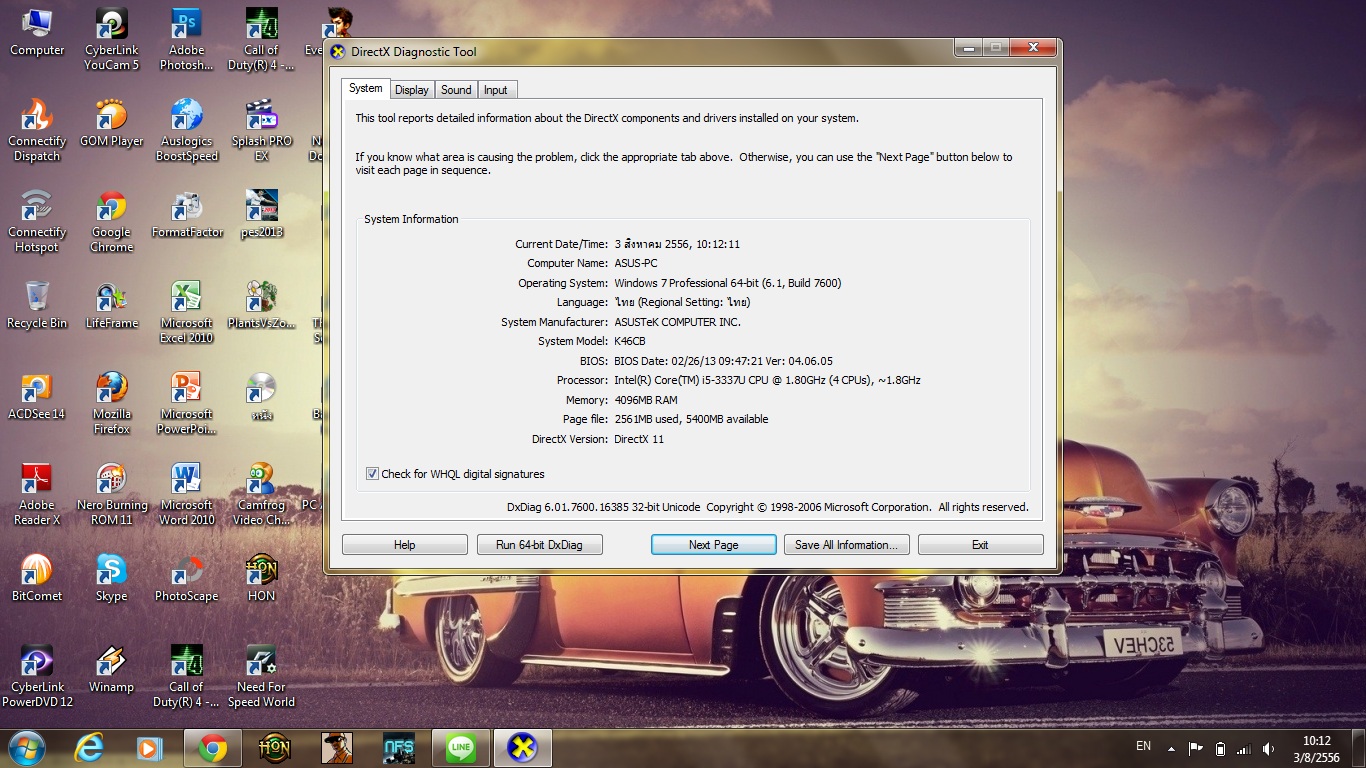
Task: Open the Computer desktop icon
Action: coord(37,33)
